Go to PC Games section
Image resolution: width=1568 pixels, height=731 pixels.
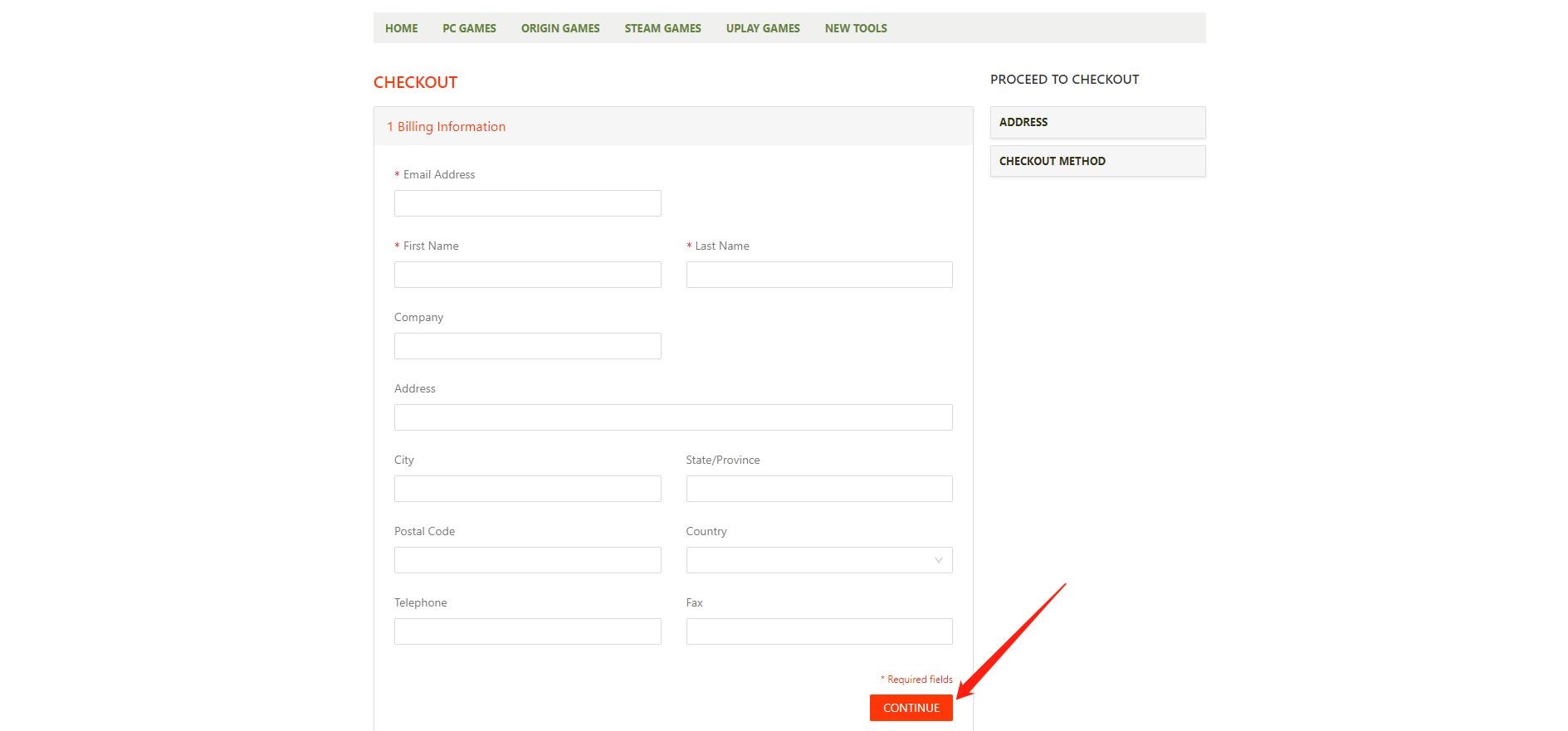tap(469, 28)
